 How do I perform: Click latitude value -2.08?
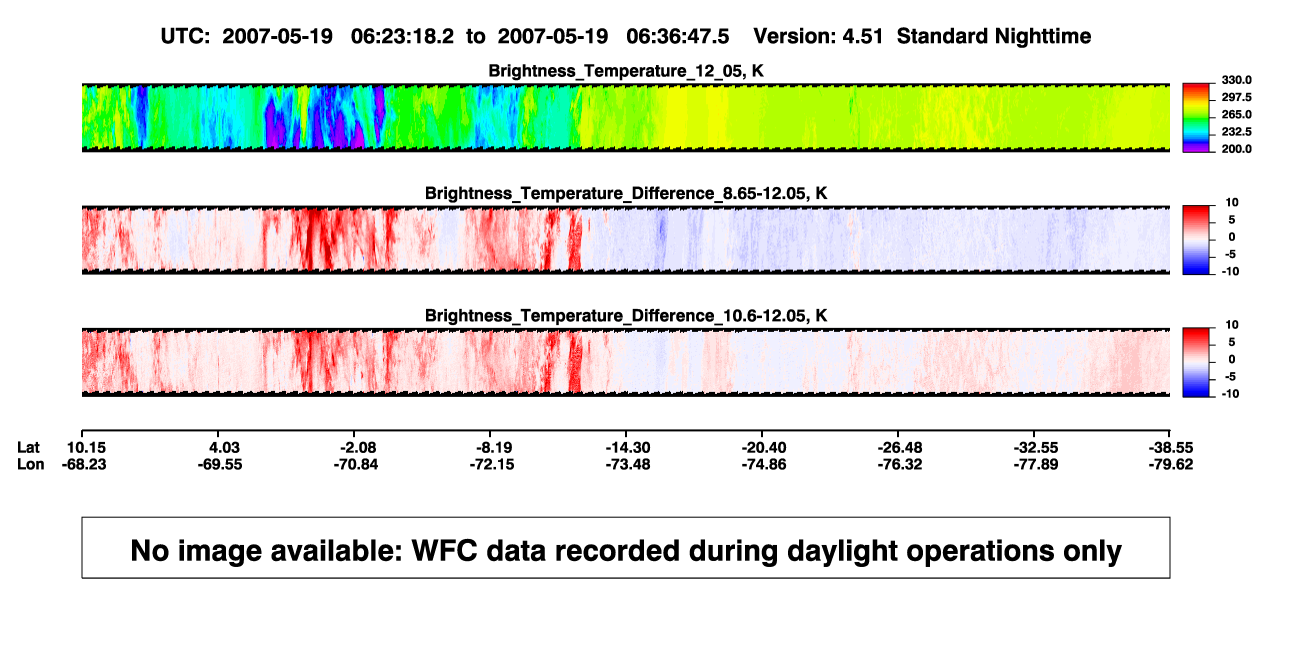tap(358, 447)
